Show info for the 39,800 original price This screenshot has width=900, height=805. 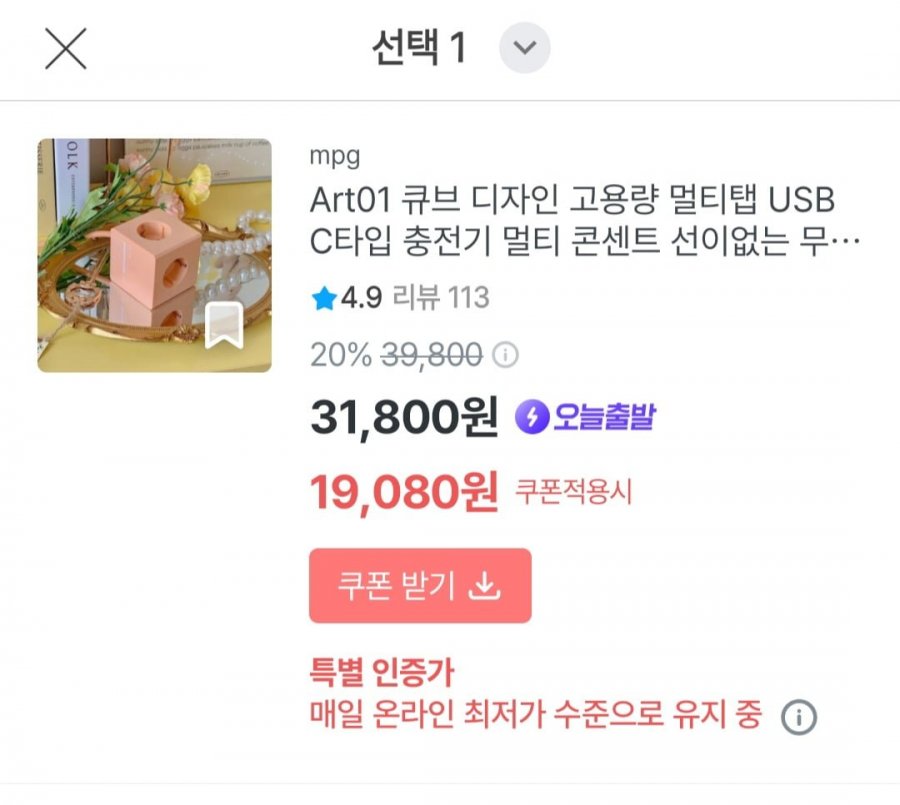(x=507, y=355)
